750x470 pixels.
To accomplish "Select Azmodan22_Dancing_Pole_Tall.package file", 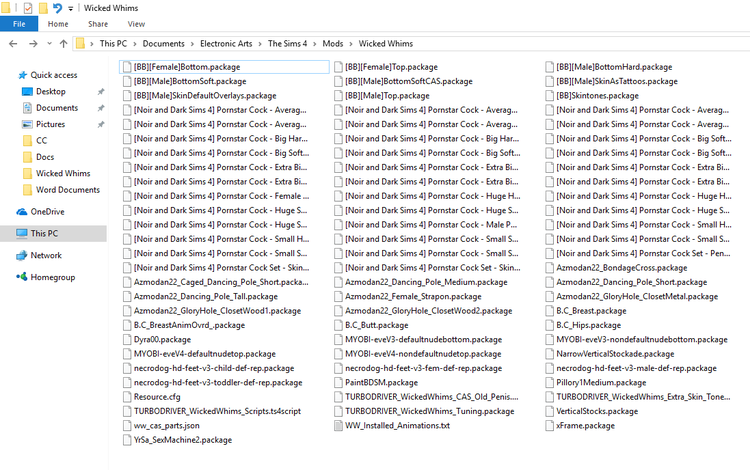I will point(206,296).
